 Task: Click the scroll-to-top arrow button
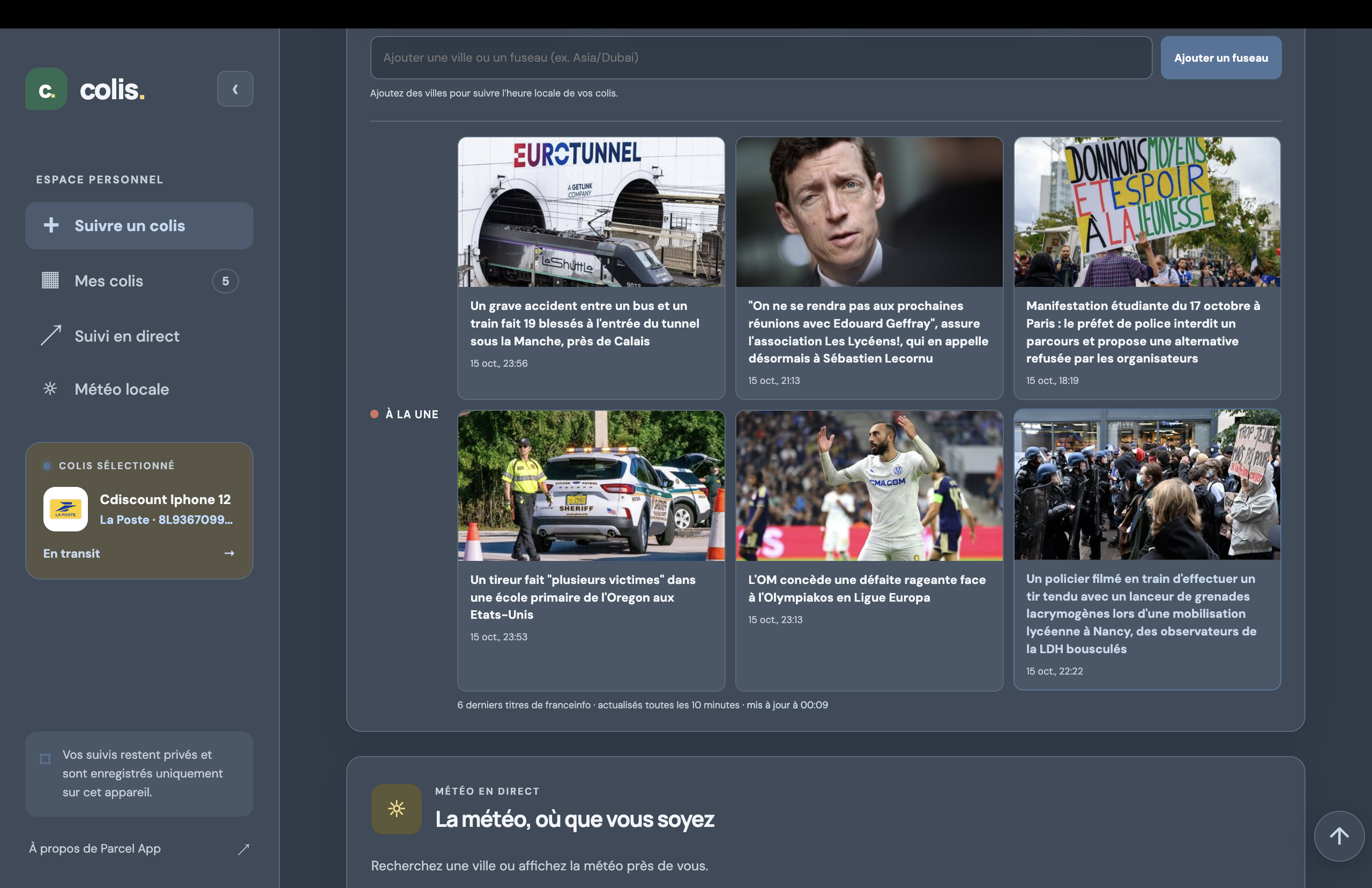tap(1339, 836)
